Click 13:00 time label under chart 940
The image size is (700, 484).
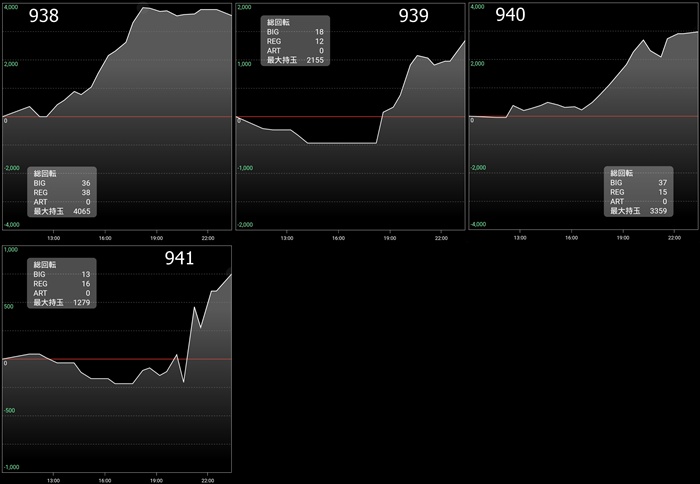pyautogui.click(x=520, y=238)
